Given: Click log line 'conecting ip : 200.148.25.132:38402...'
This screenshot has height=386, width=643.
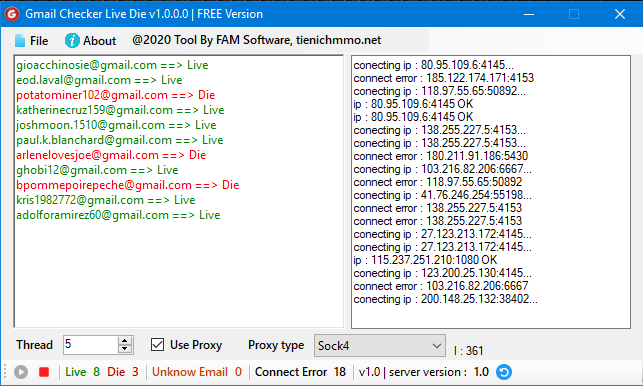Looking at the screenshot, I should 445,299.
